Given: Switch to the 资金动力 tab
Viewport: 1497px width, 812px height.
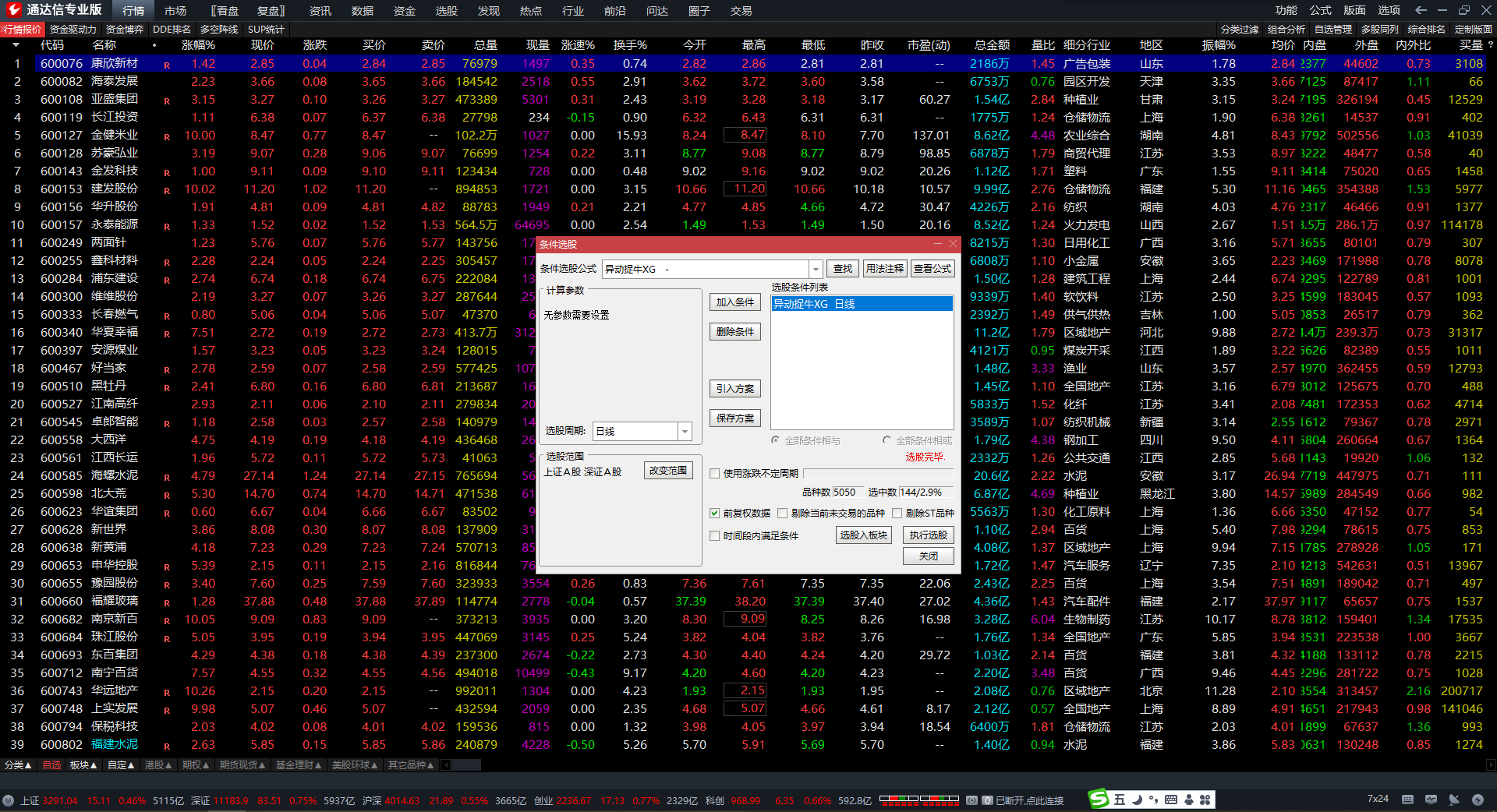Looking at the screenshot, I should [73, 30].
